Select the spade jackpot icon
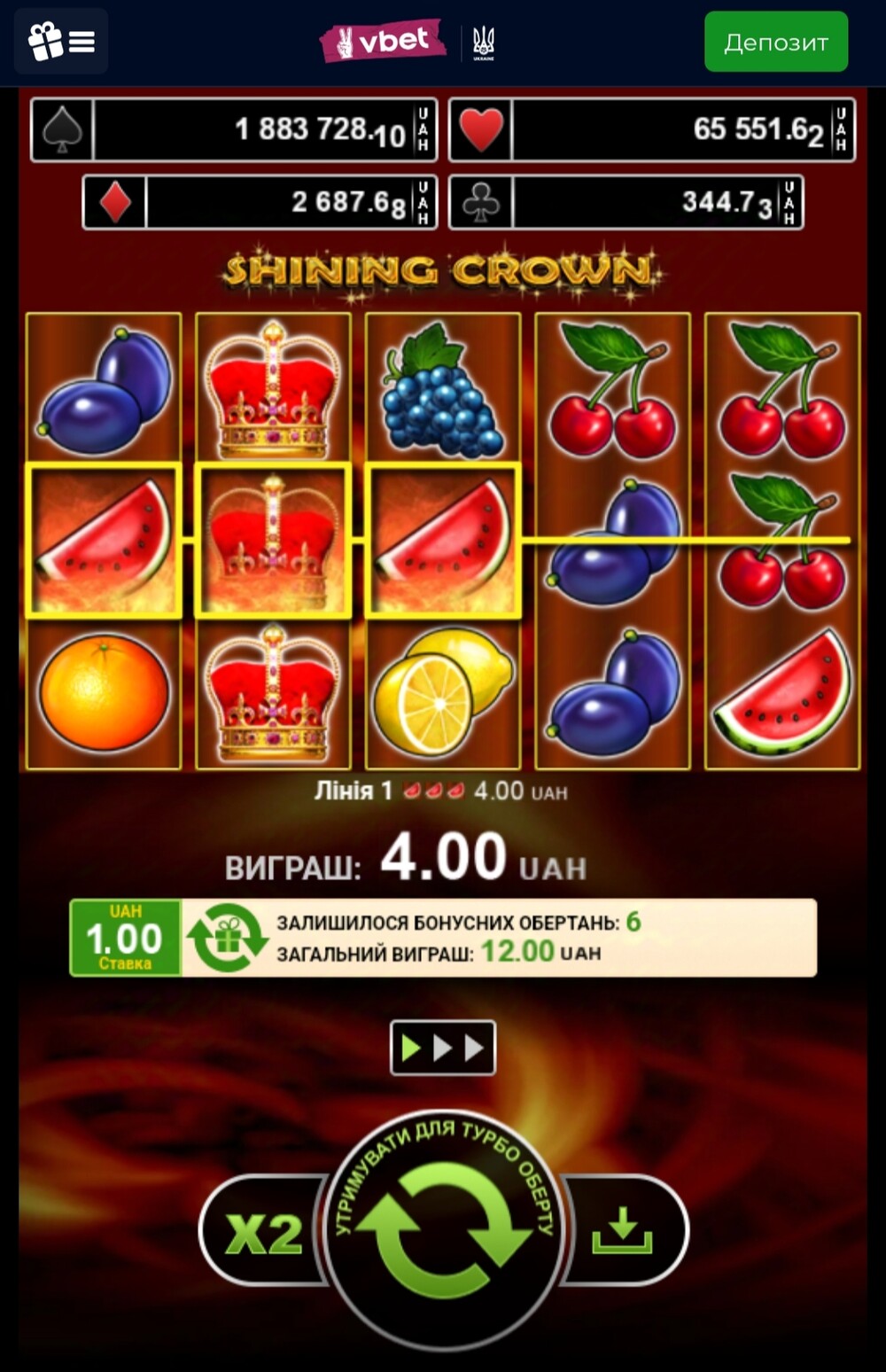This screenshot has height=1372, width=886. click(x=62, y=129)
